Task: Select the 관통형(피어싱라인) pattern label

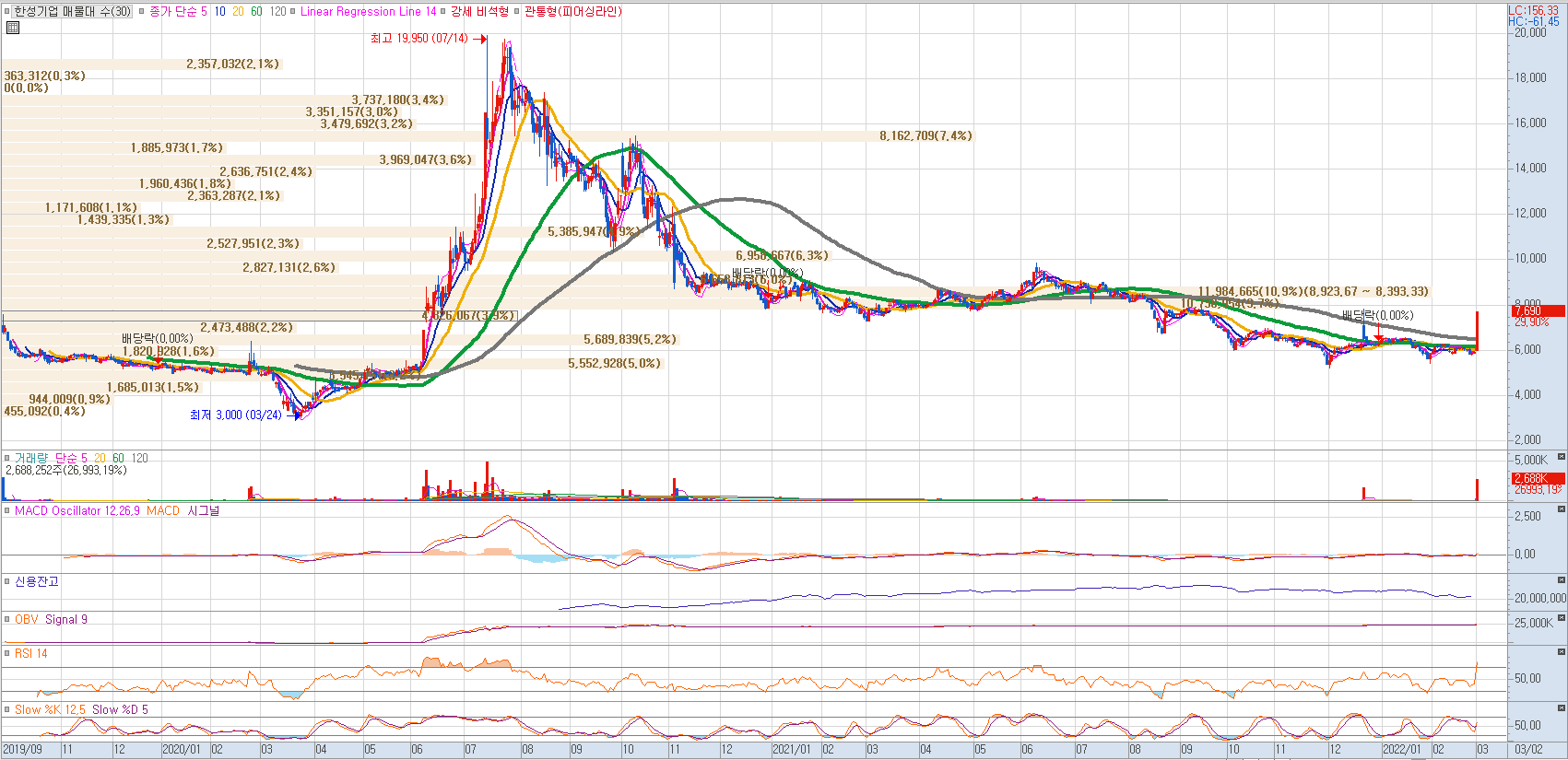Action: tap(572, 12)
